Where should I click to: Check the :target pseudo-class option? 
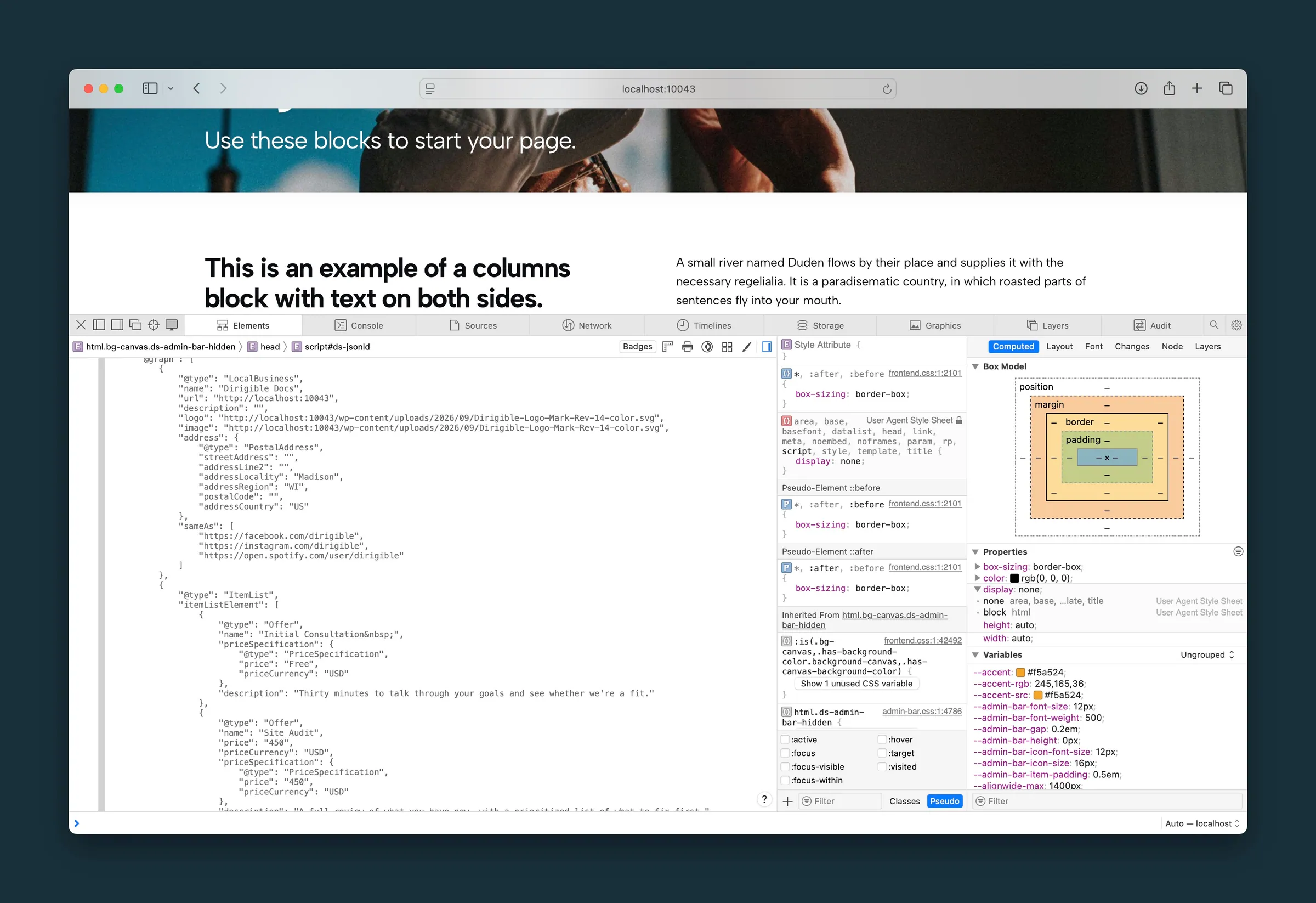click(x=882, y=753)
